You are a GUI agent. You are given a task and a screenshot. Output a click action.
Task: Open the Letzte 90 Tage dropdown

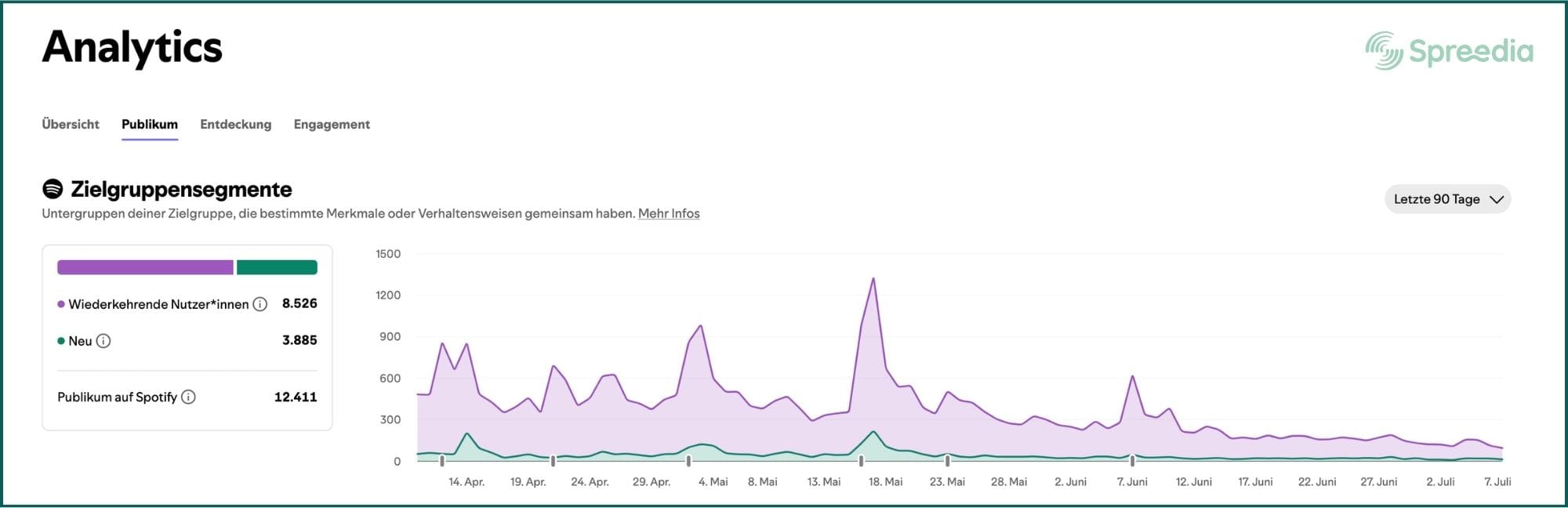pos(1447,199)
